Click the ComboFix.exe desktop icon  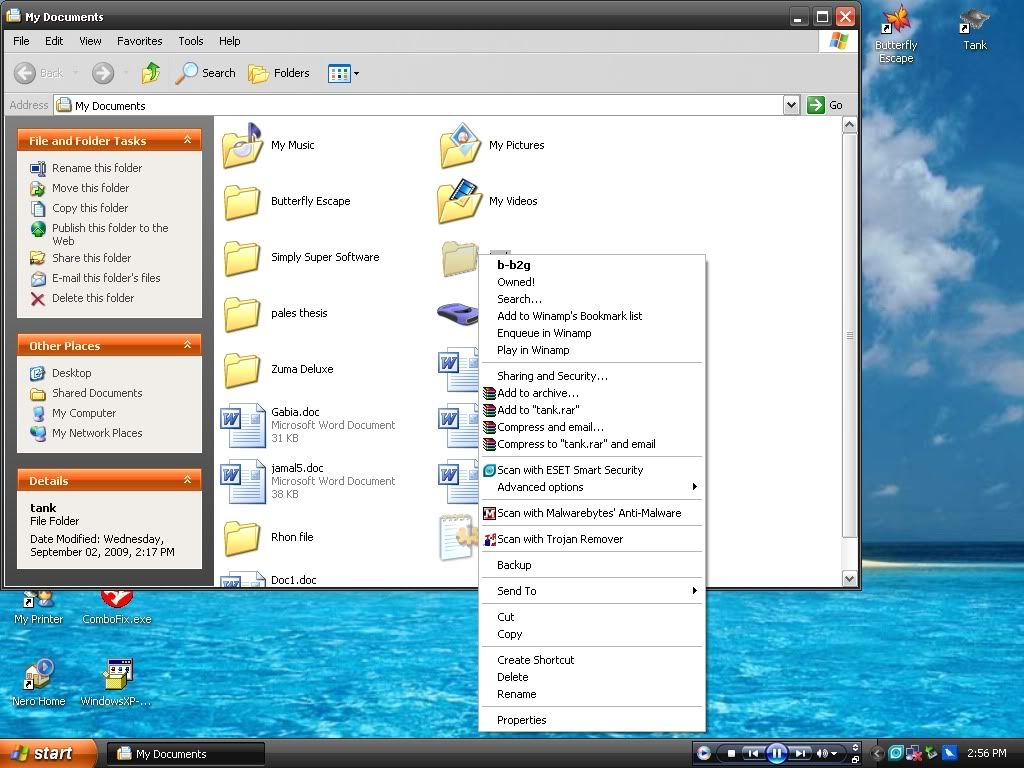(117, 602)
